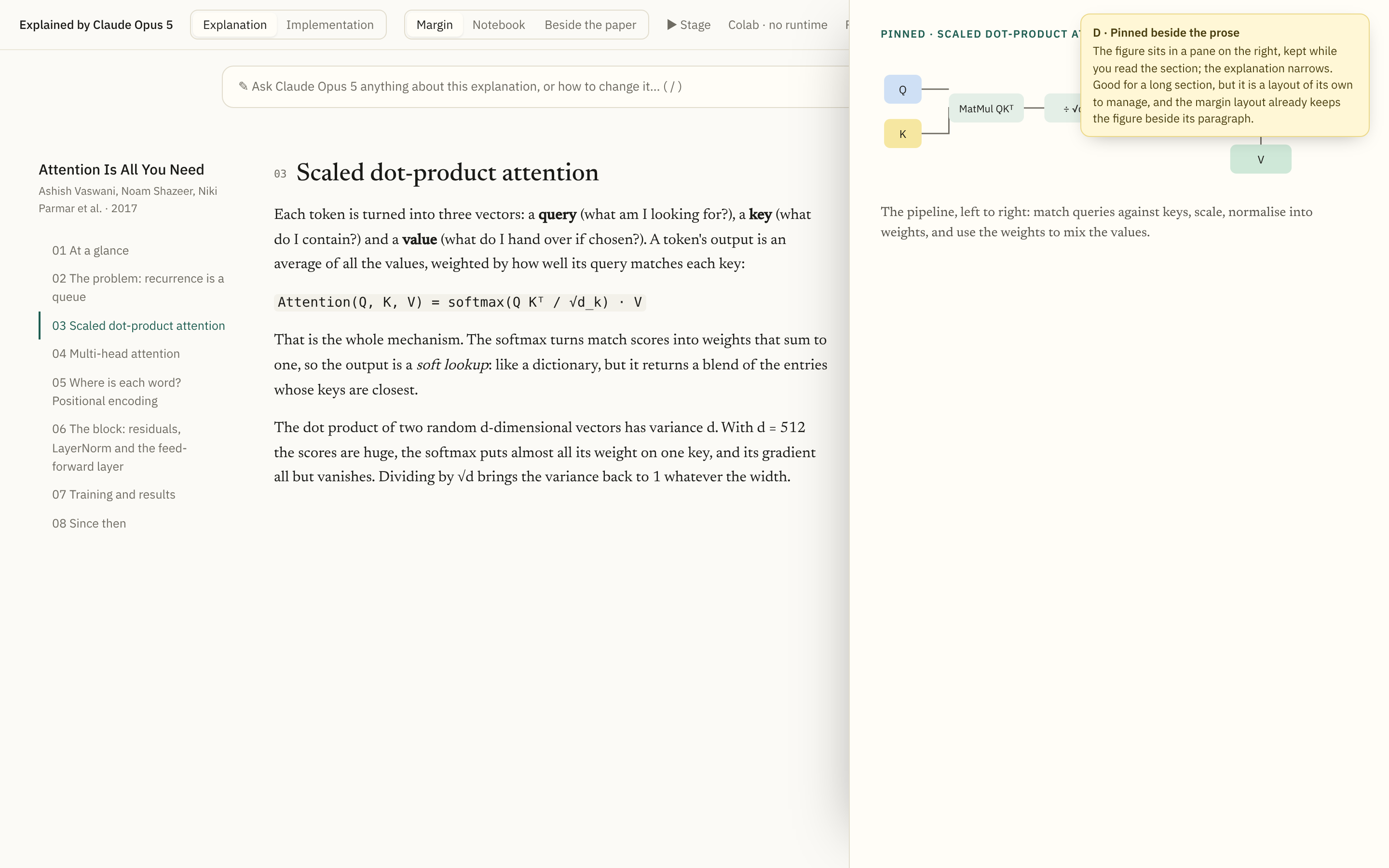Focus the Ask Claude Opus 5 input
The height and width of the screenshot is (868, 1389).
point(535,87)
